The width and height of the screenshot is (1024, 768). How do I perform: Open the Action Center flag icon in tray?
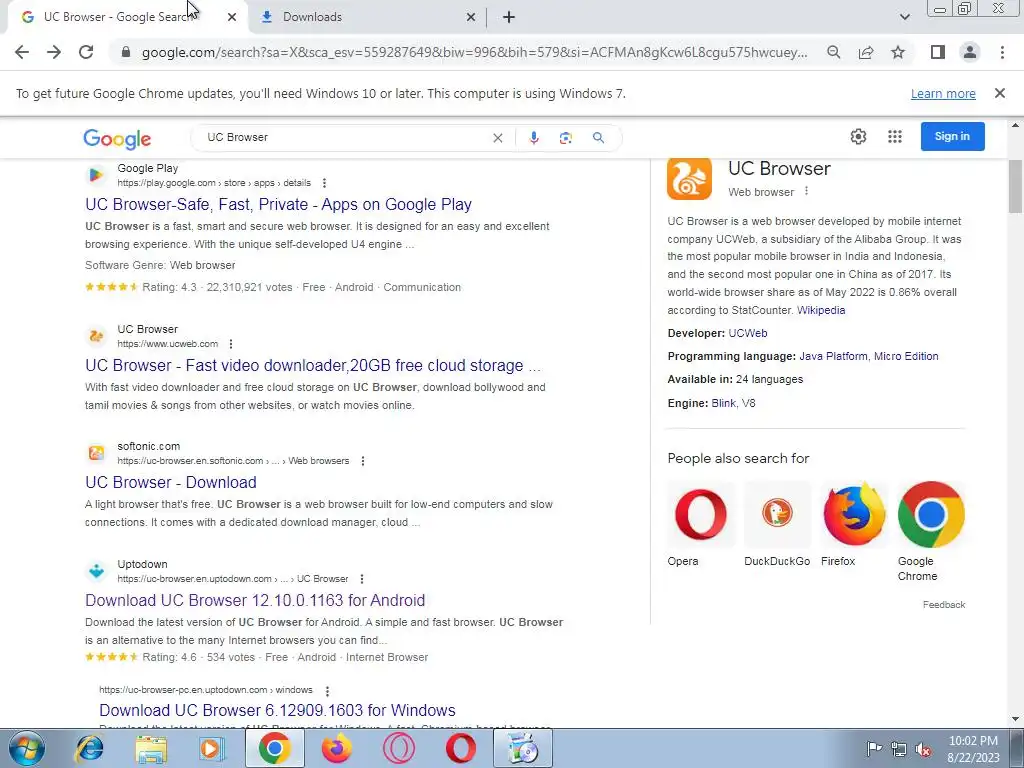click(x=874, y=749)
